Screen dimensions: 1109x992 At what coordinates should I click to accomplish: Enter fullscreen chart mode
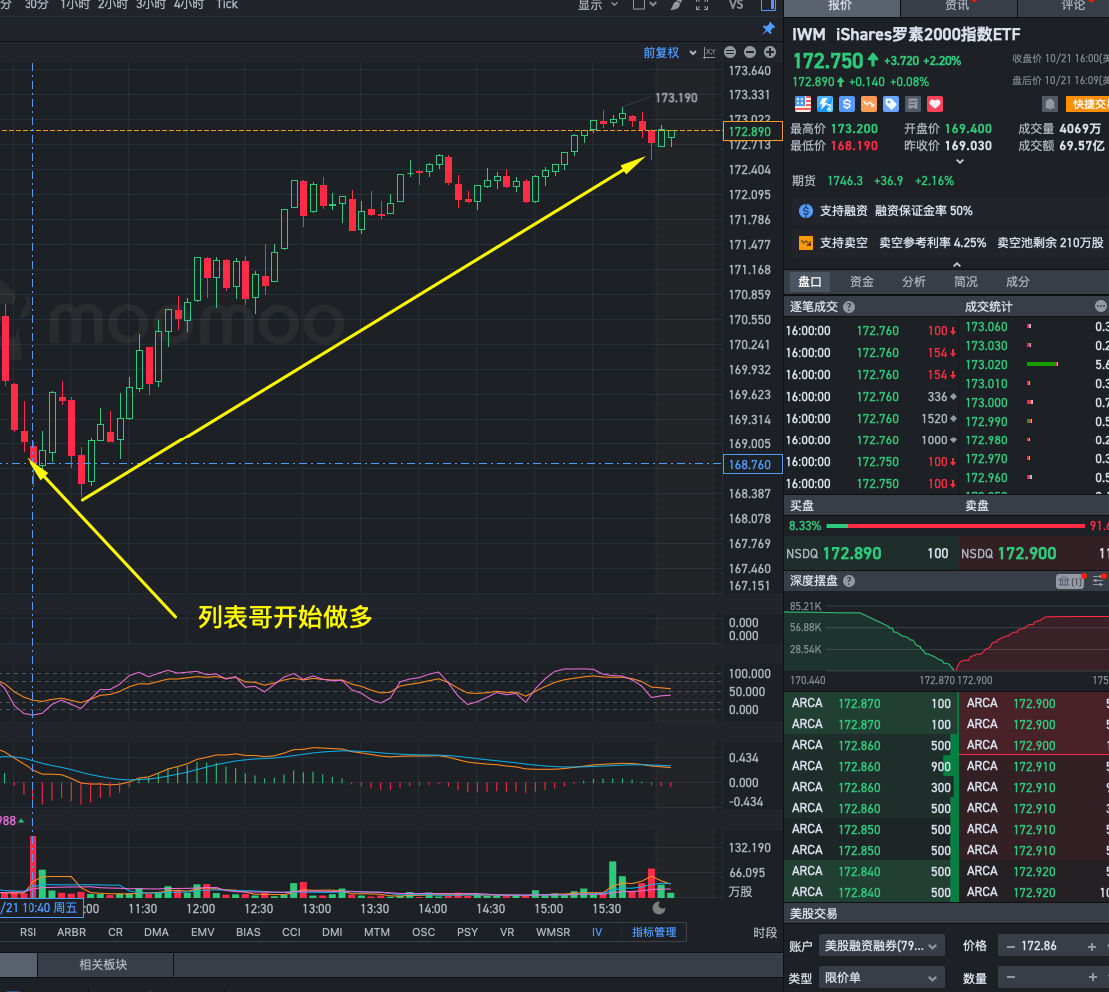[702, 5]
